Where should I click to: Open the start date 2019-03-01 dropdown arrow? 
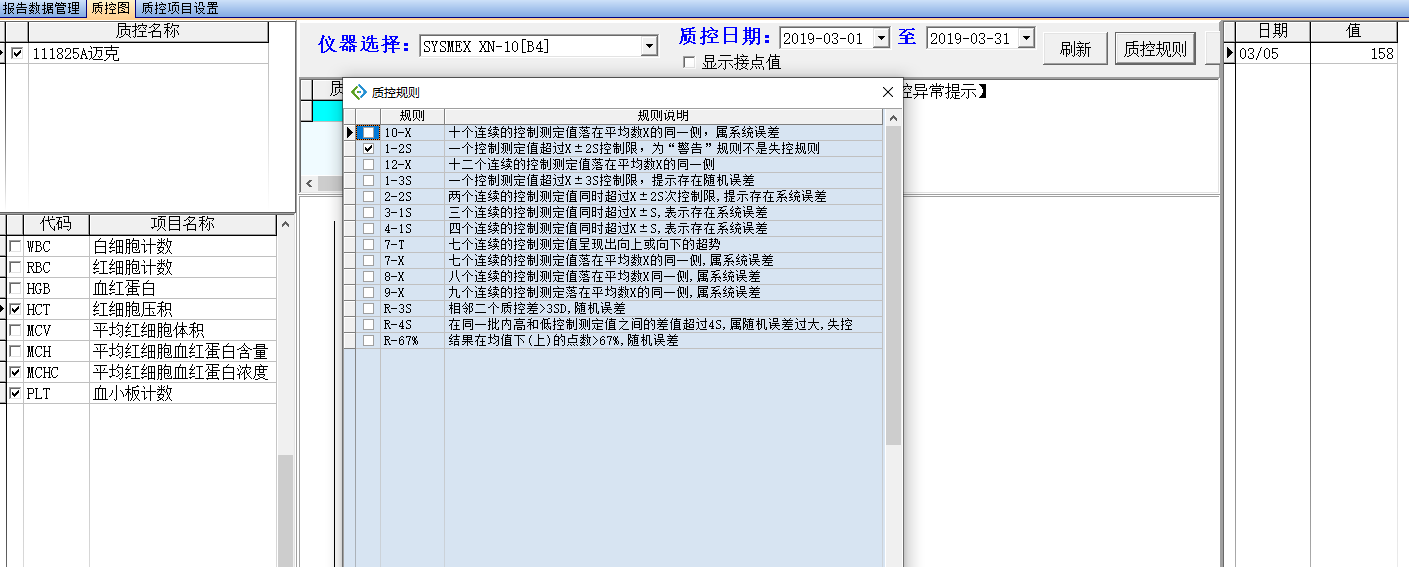coord(881,38)
